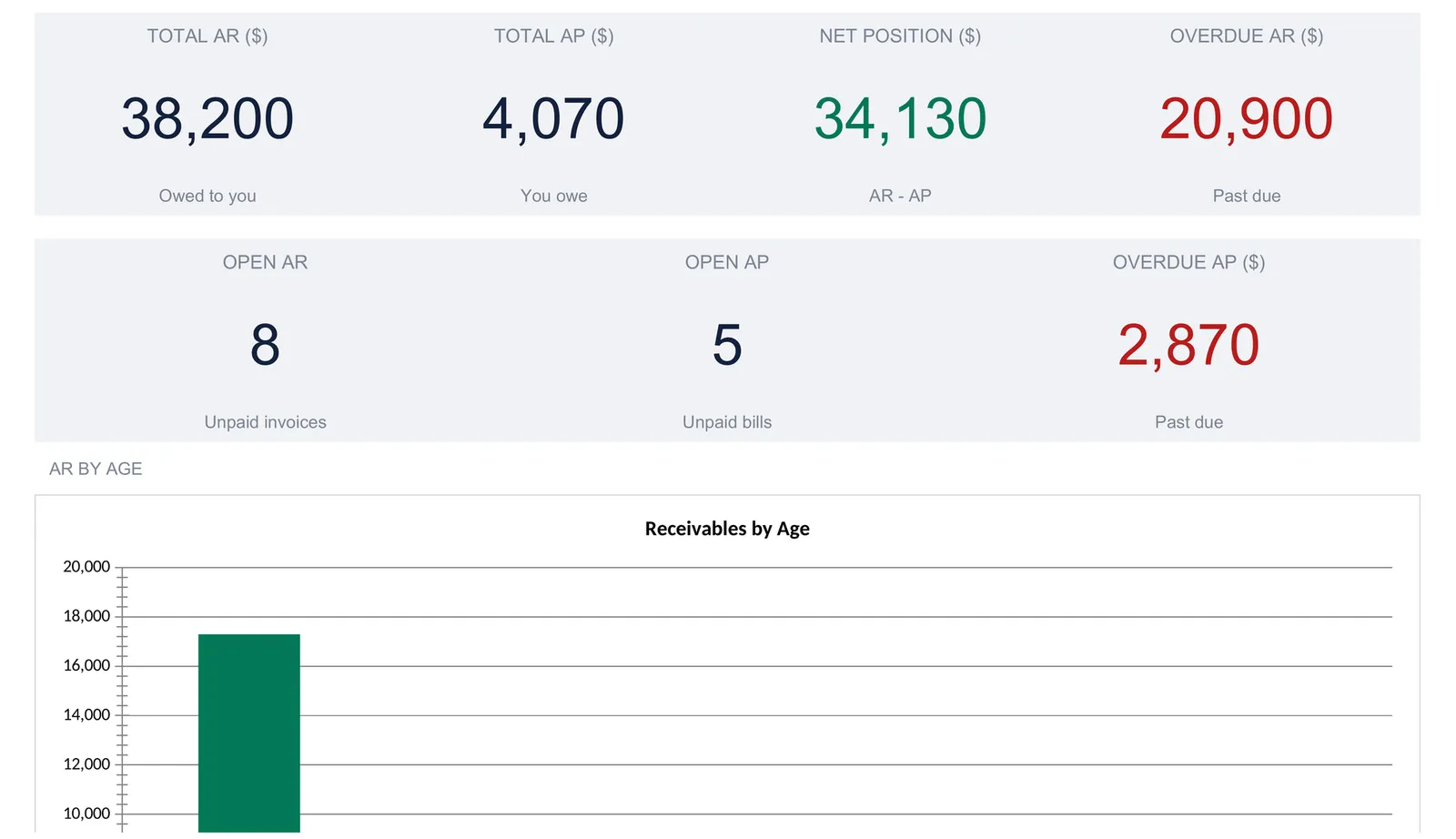Click the "AR - AP" caption

coord(900,196)
